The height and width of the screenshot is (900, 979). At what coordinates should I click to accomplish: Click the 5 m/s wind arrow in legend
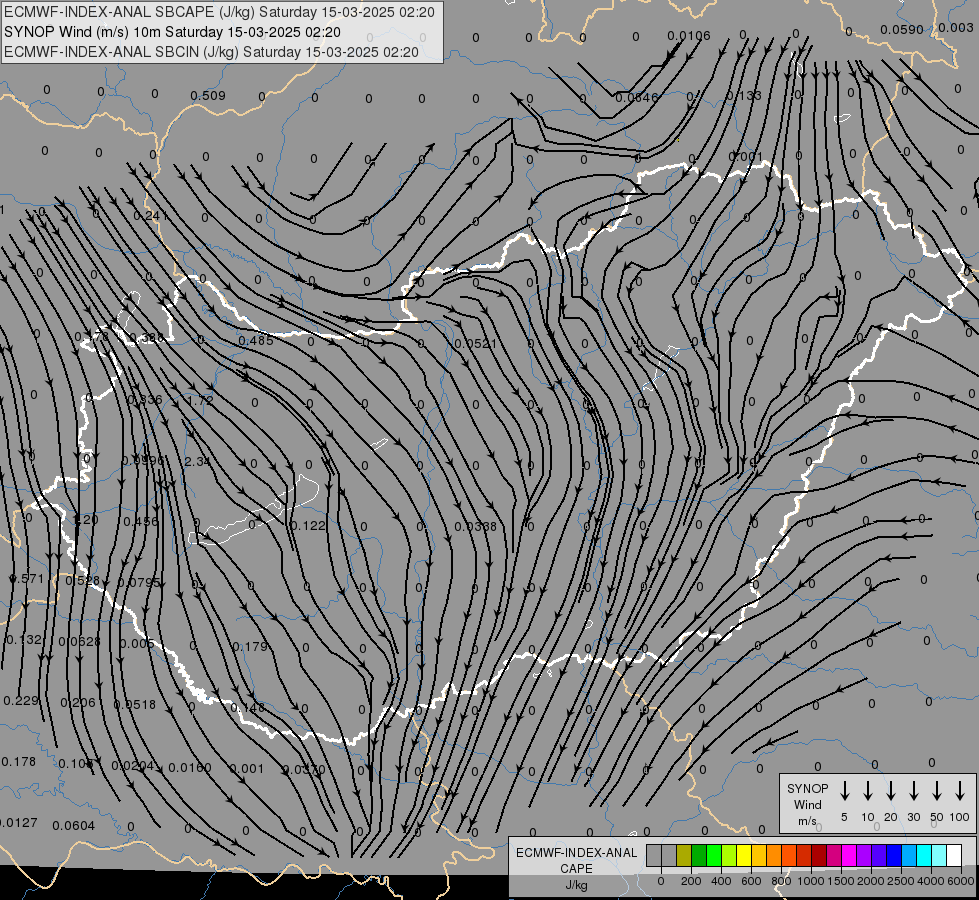[x=845, y=791]
